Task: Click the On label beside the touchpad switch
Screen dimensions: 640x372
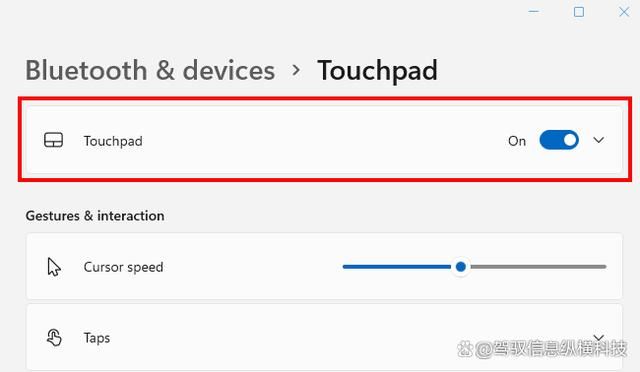Action: click(517, 141)
